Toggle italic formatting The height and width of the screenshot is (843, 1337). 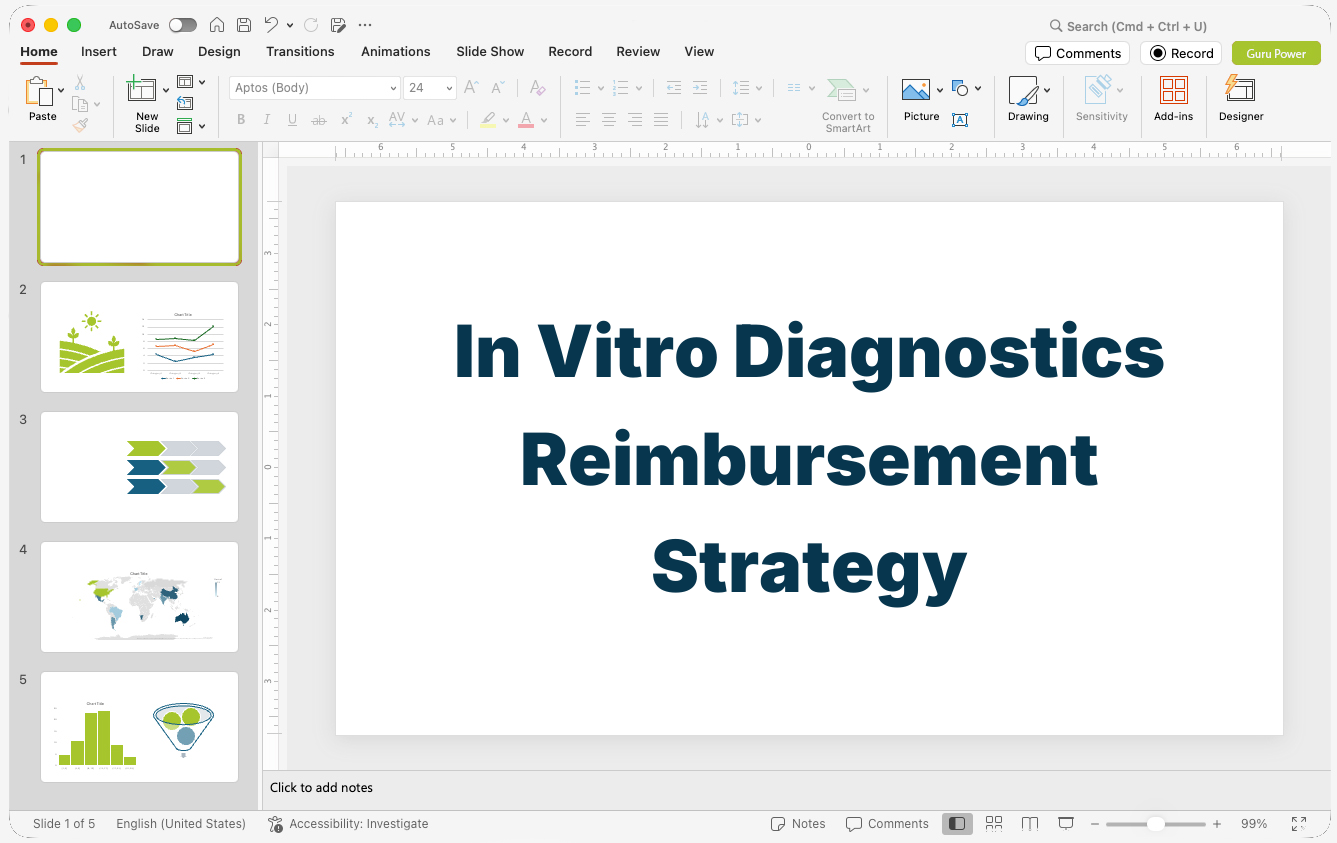267,120
